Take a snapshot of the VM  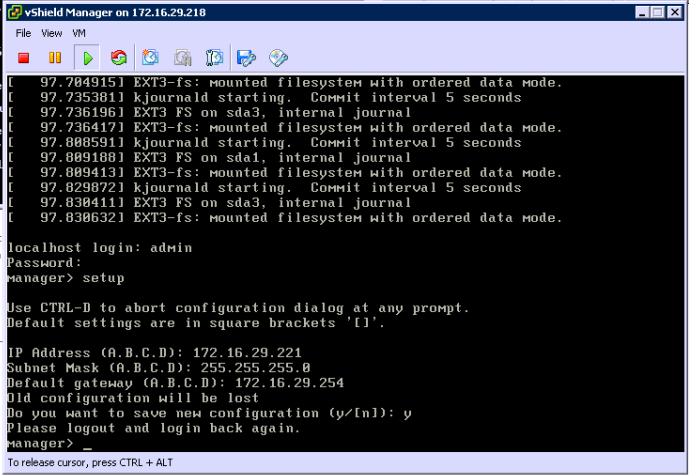[x=151, y=57]
